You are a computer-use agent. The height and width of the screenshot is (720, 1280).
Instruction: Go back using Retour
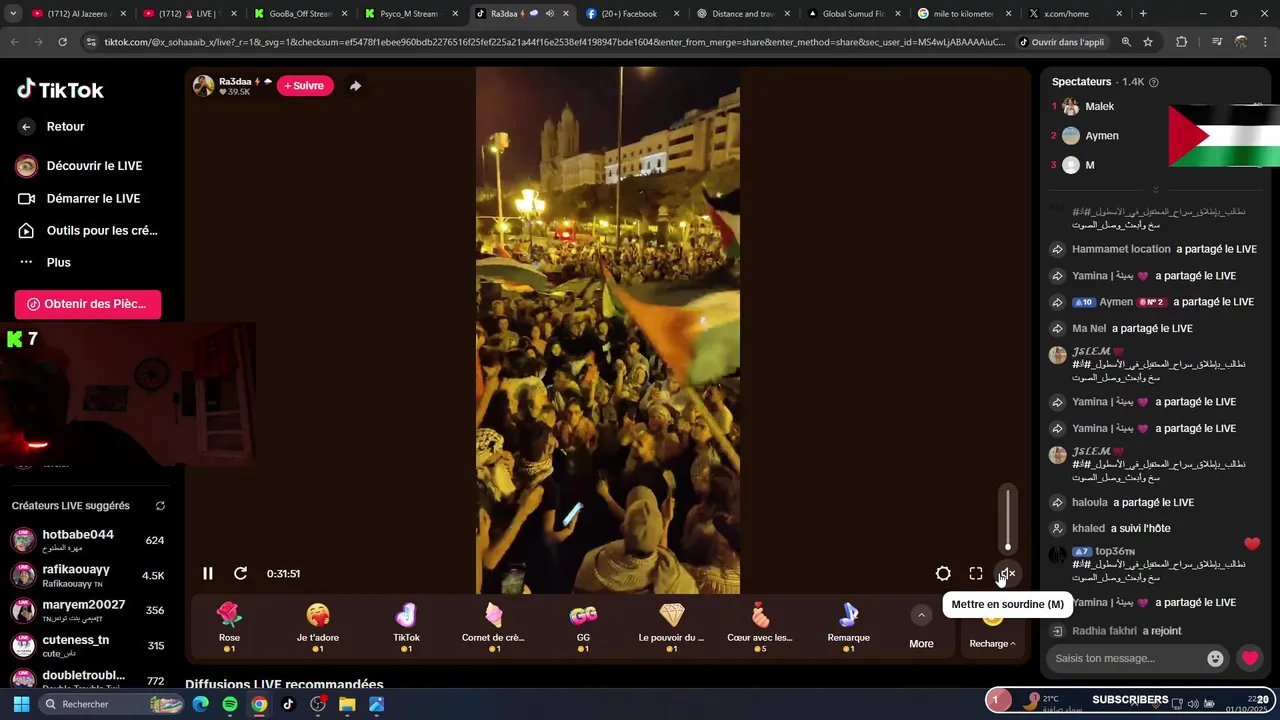[x=52, y=127]
